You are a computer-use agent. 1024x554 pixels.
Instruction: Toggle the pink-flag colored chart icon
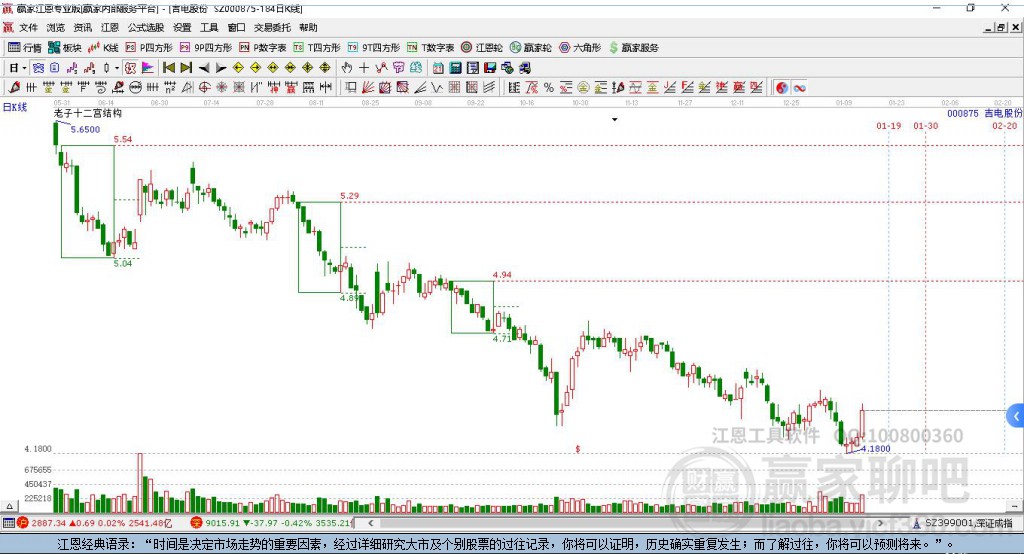point(148,68)
